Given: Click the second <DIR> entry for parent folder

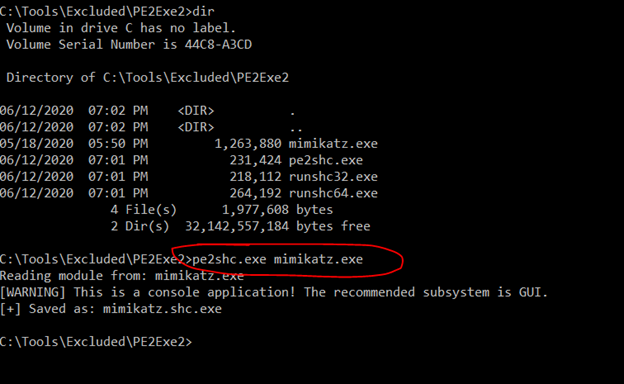Looking at the screenshot, I should click(196, 127).
